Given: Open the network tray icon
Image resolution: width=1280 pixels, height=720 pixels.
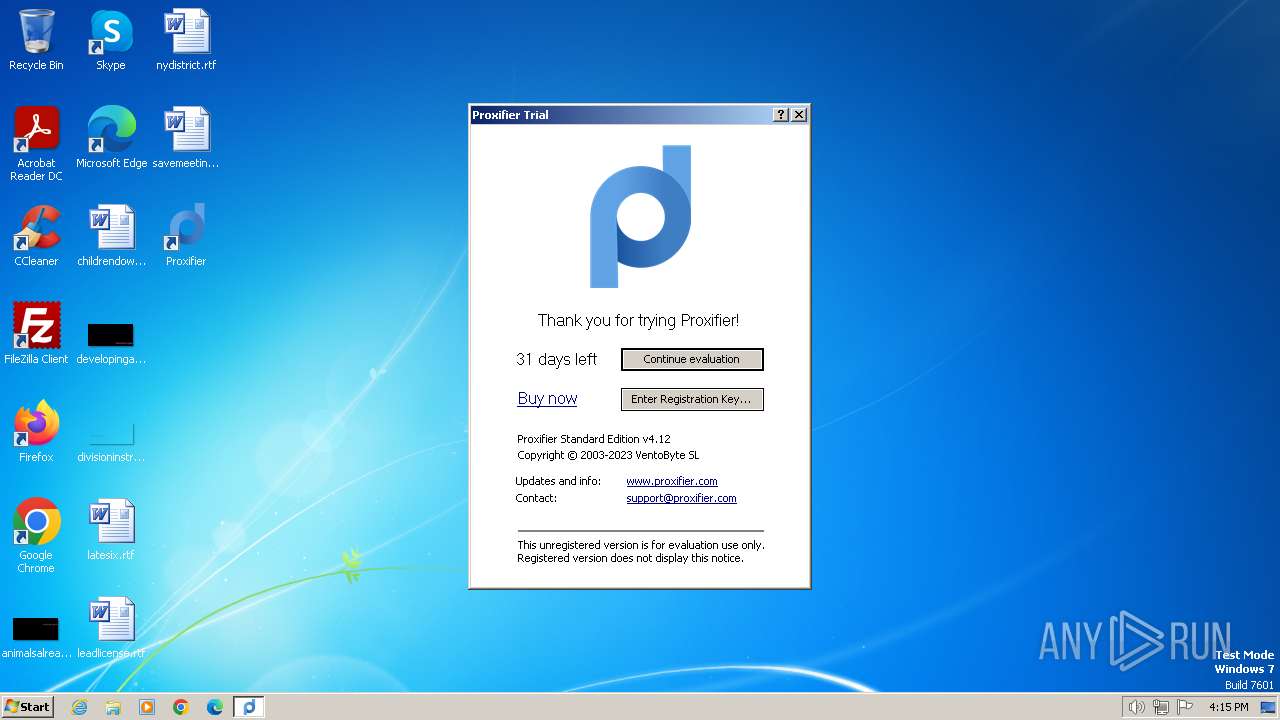Looking at the screenshot, I should (1161, 707).
